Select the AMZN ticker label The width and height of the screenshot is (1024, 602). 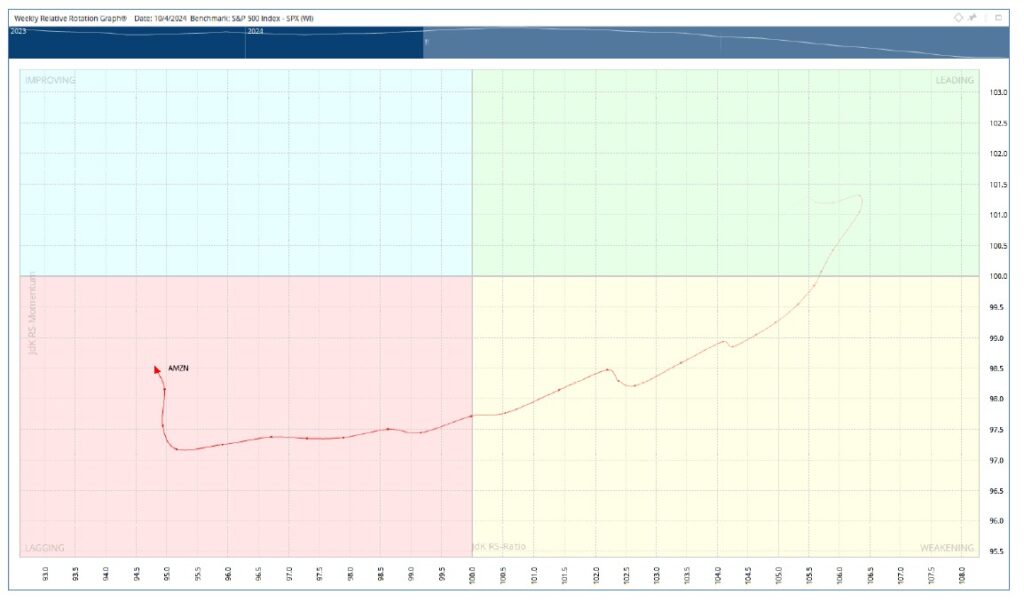179,369
